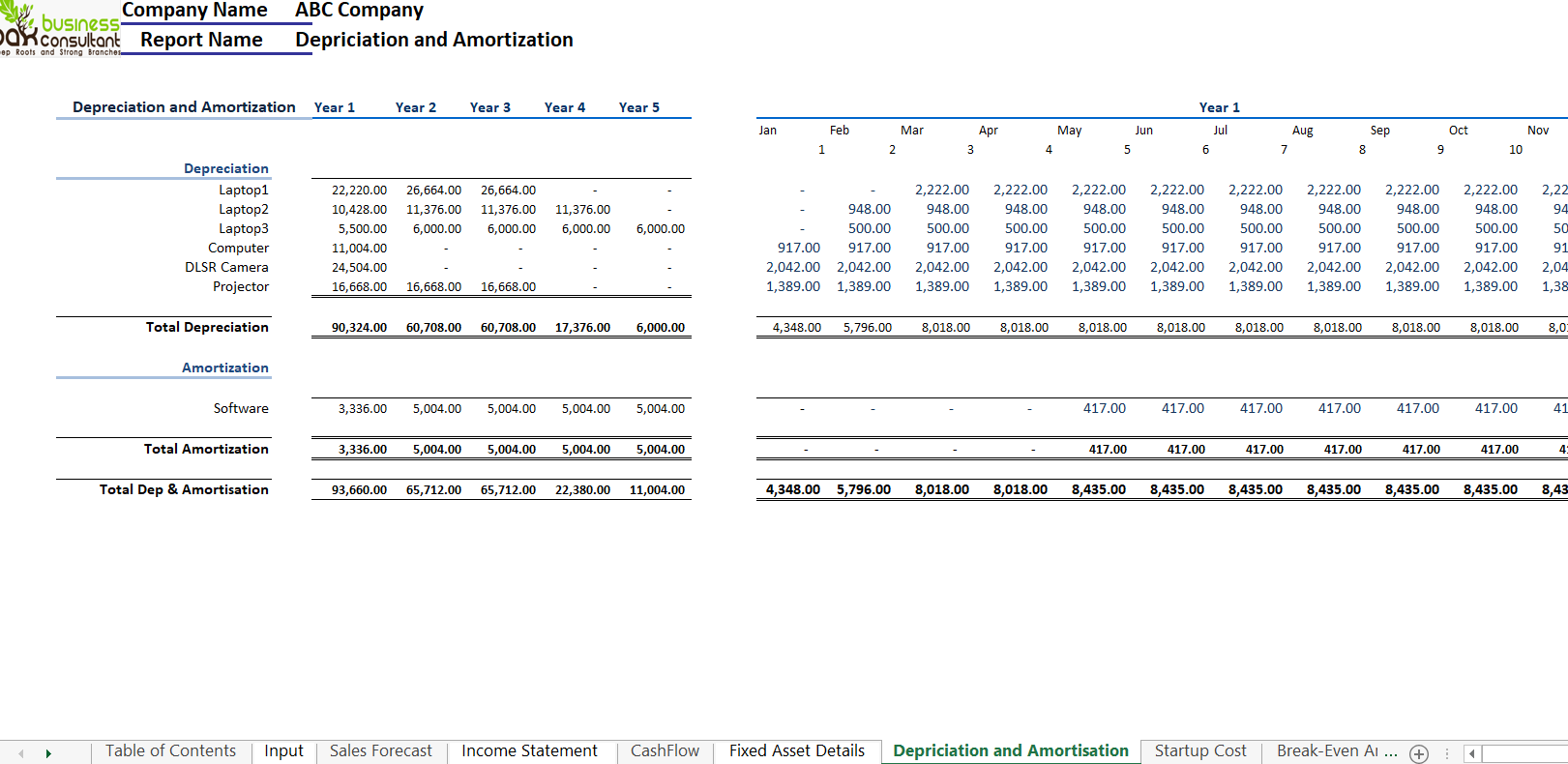1568x764 pixels.
Task: Select Laptop2 Year 1 value 10,428.00
Action: [359, 210]
